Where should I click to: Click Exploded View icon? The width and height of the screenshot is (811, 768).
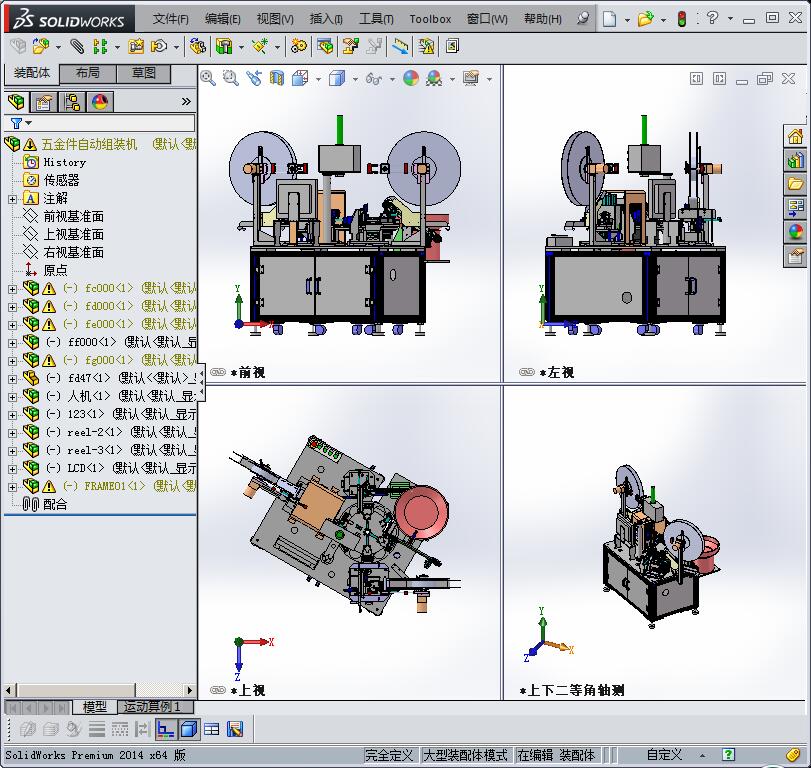351,47
